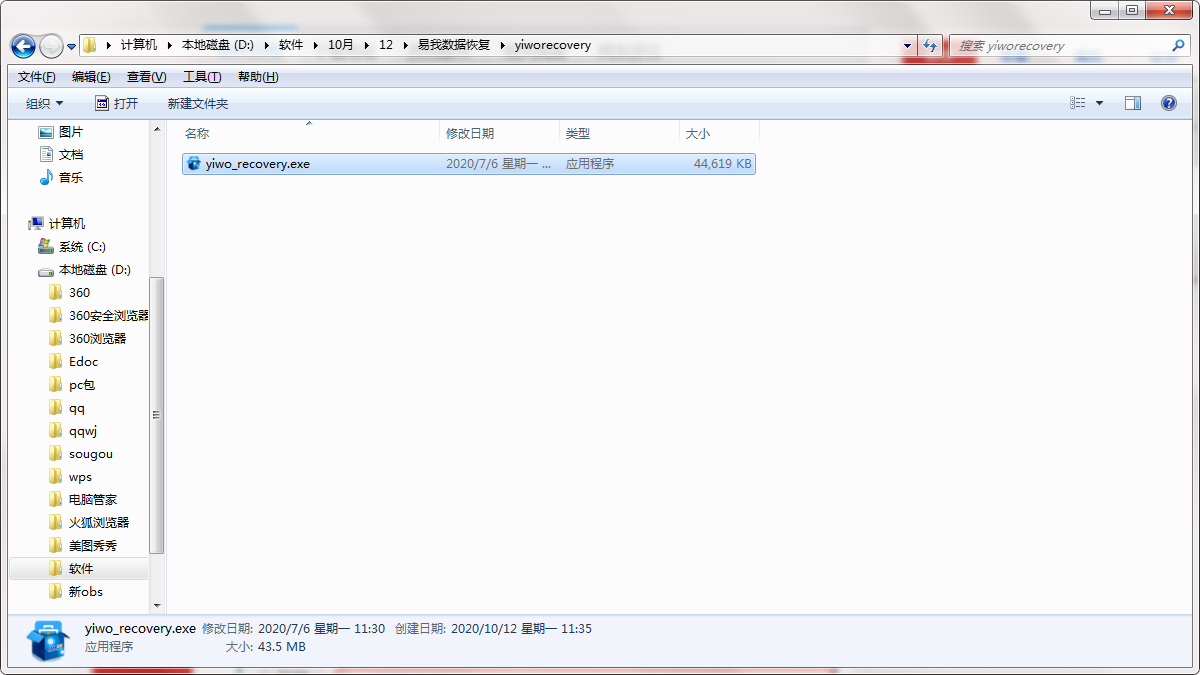Click 易我数据恢复 in the address breadcrumb

click(454, 45)
